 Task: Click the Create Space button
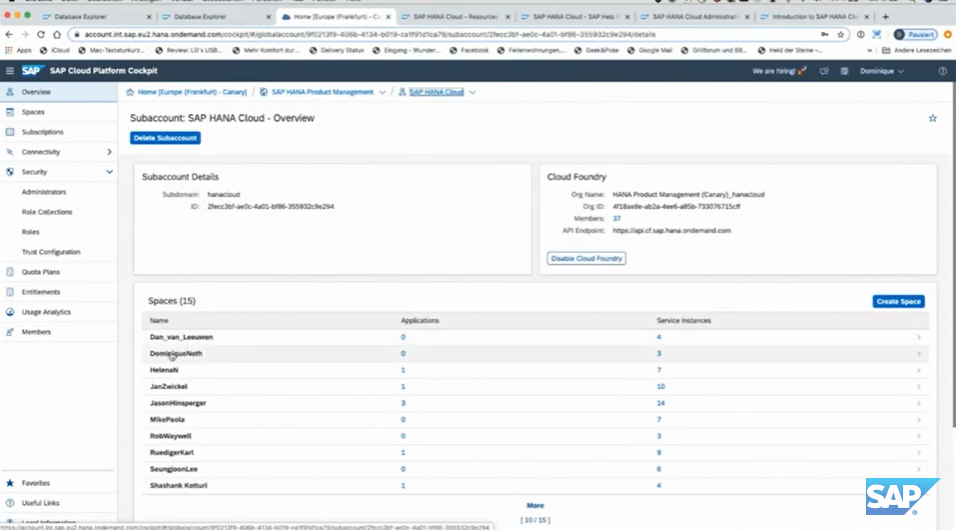pyautogui.click(x=899, y=301)
